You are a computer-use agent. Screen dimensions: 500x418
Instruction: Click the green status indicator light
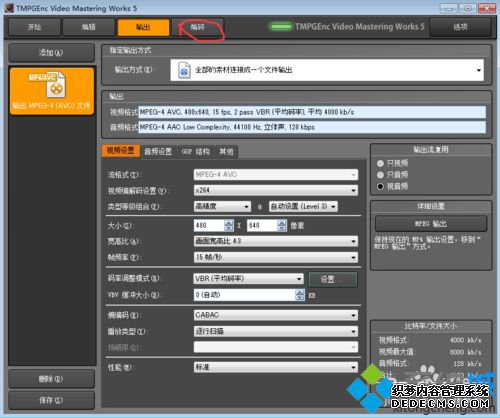coord(281,27)
